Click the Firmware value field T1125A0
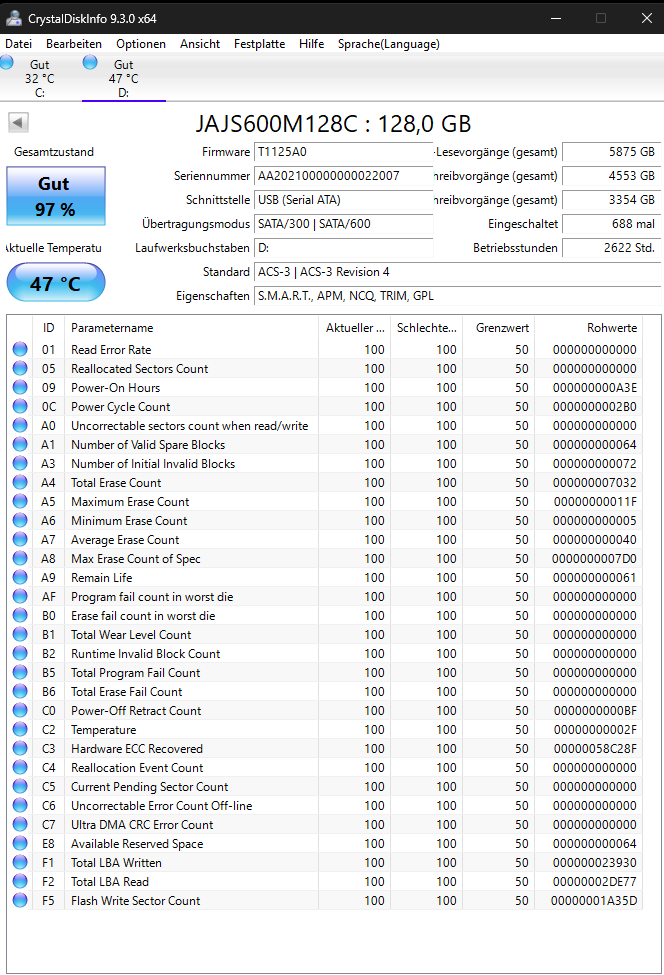This screenshot has width=664, height=975. [x=343, y=152]
